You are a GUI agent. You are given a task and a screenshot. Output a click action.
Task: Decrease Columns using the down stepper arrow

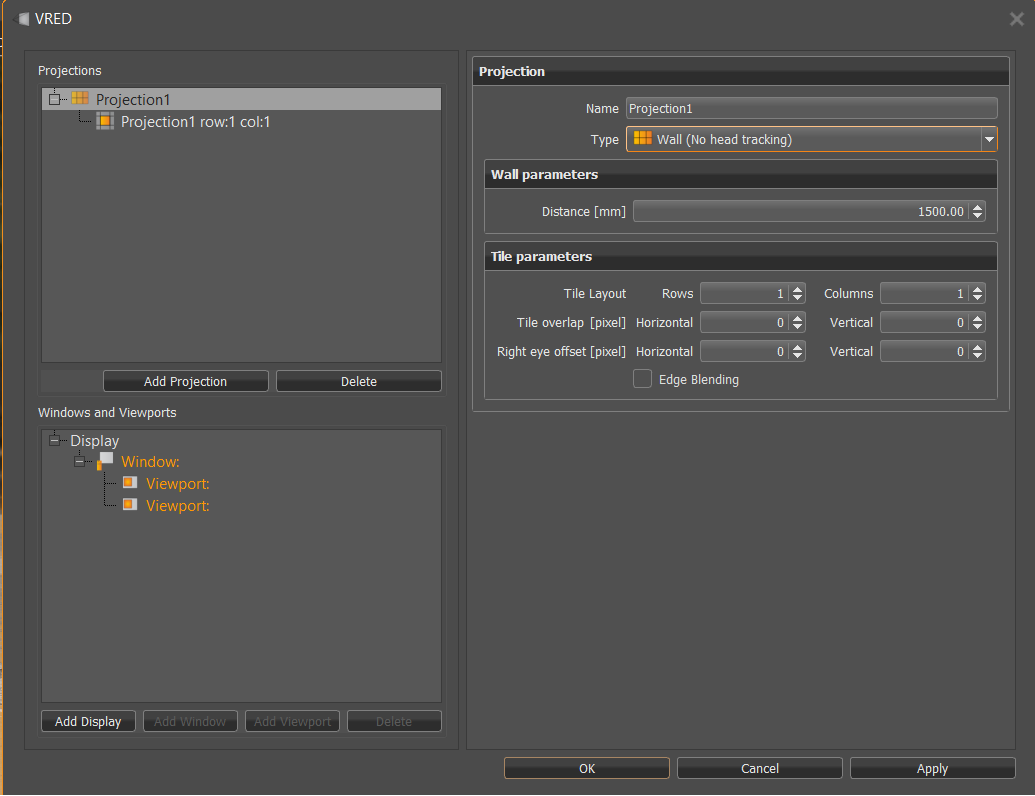click(977, 297)
